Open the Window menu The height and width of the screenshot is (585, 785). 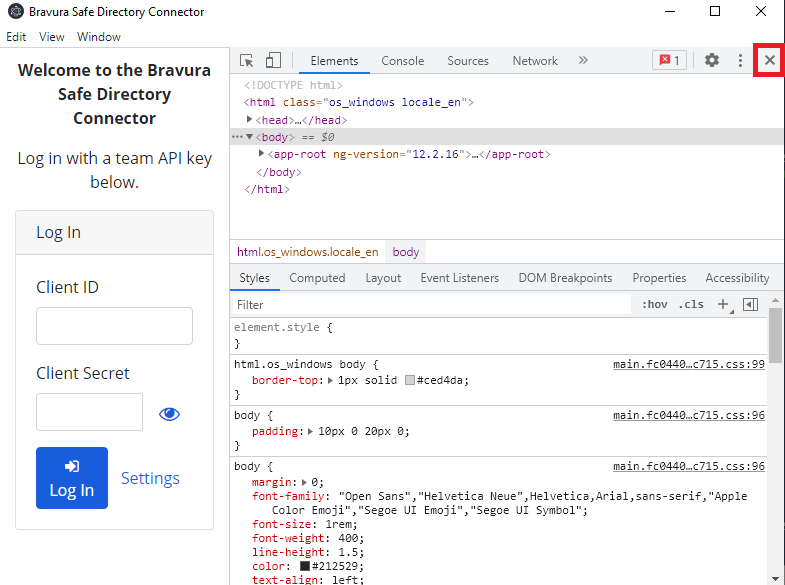tap(99, 37)
